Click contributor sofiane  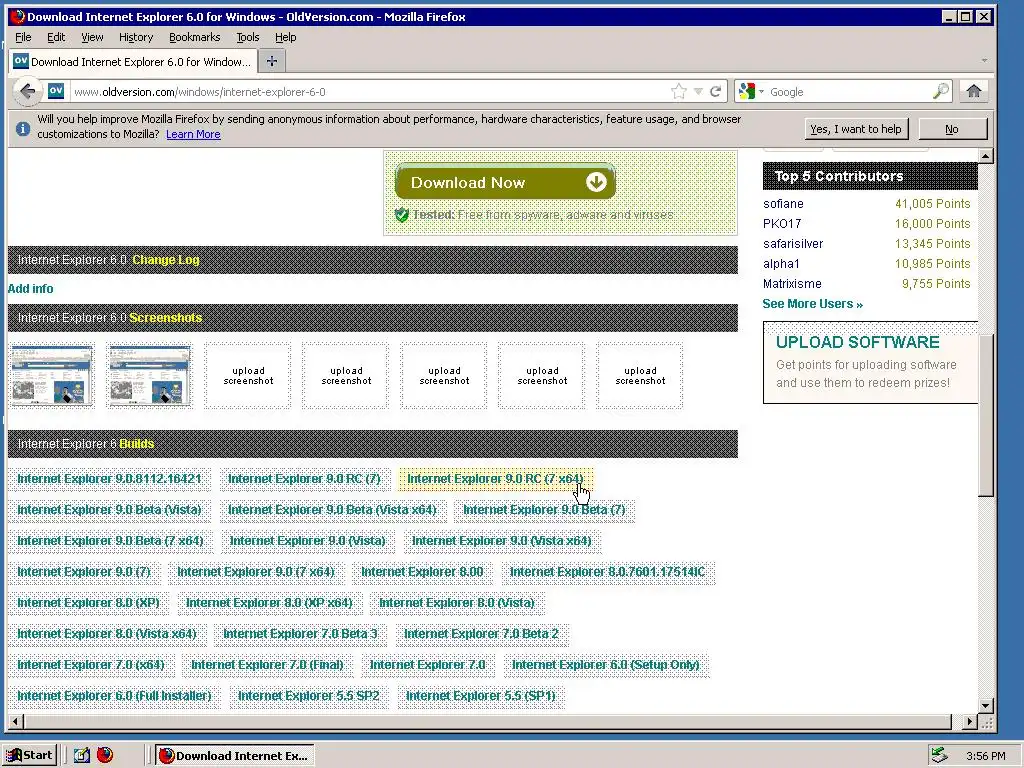tap(783, 204)
